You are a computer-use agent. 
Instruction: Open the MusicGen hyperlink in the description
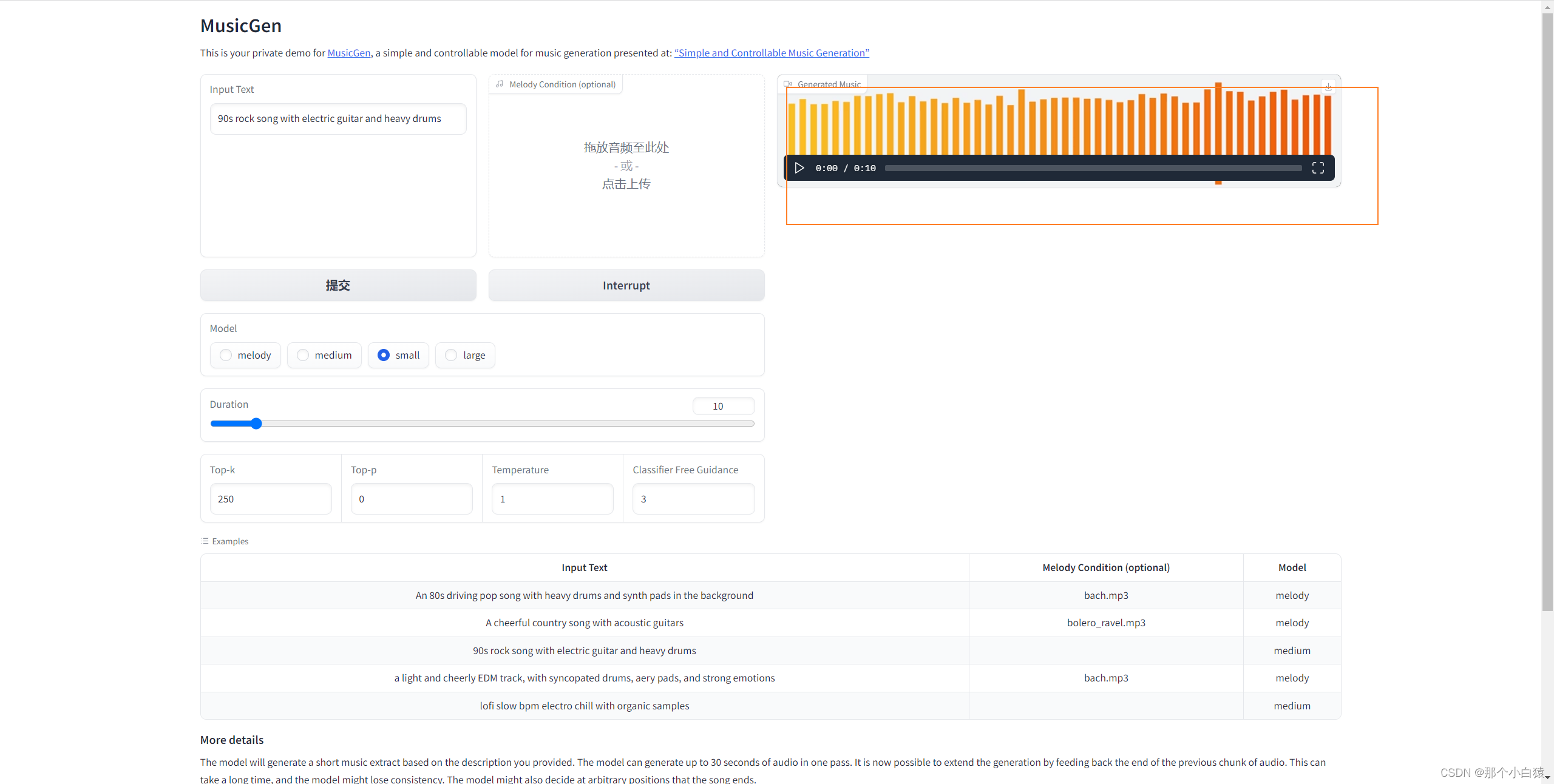(x=348, y=53)
